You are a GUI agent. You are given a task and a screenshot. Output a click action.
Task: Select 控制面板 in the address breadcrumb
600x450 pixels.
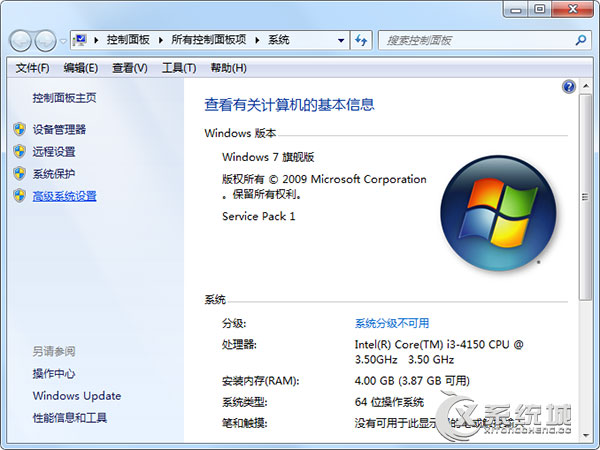128,40
